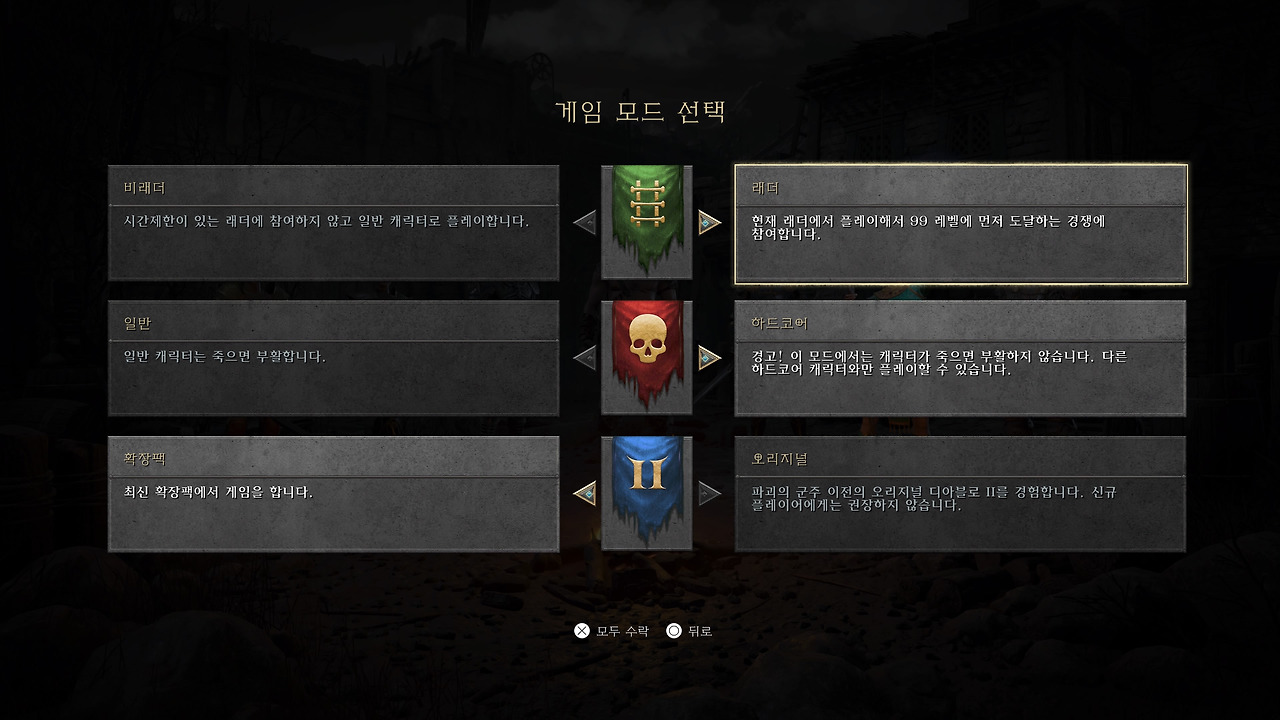Viewport: 1280px width, 720px height.
Task: Choose the 일반 (normal) character mode
Action: coord(333,358)
